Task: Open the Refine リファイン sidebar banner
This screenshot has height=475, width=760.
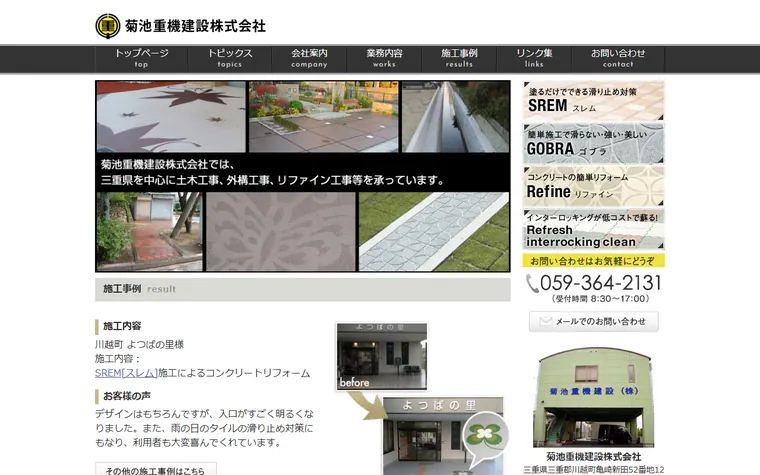Action: pos(593,186)
